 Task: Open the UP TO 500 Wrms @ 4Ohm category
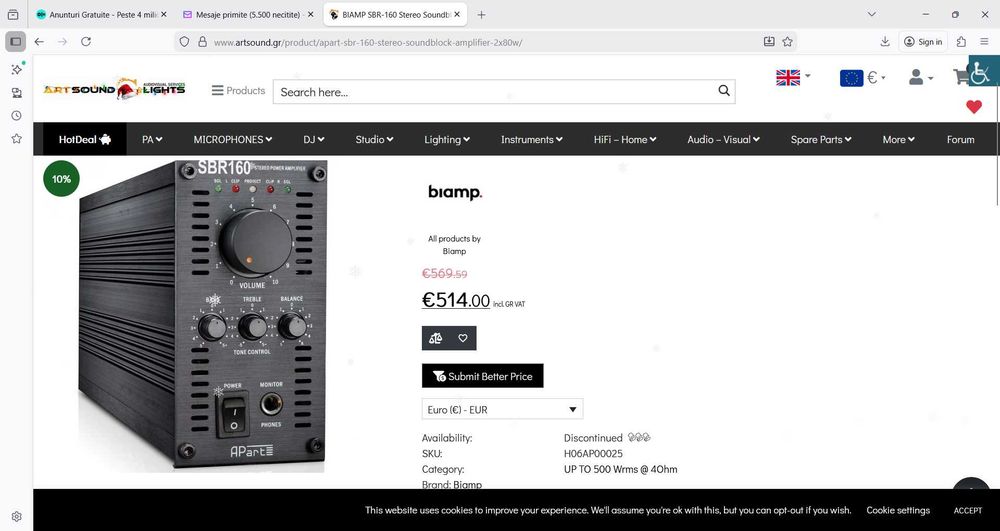click(x=621, y=469)
